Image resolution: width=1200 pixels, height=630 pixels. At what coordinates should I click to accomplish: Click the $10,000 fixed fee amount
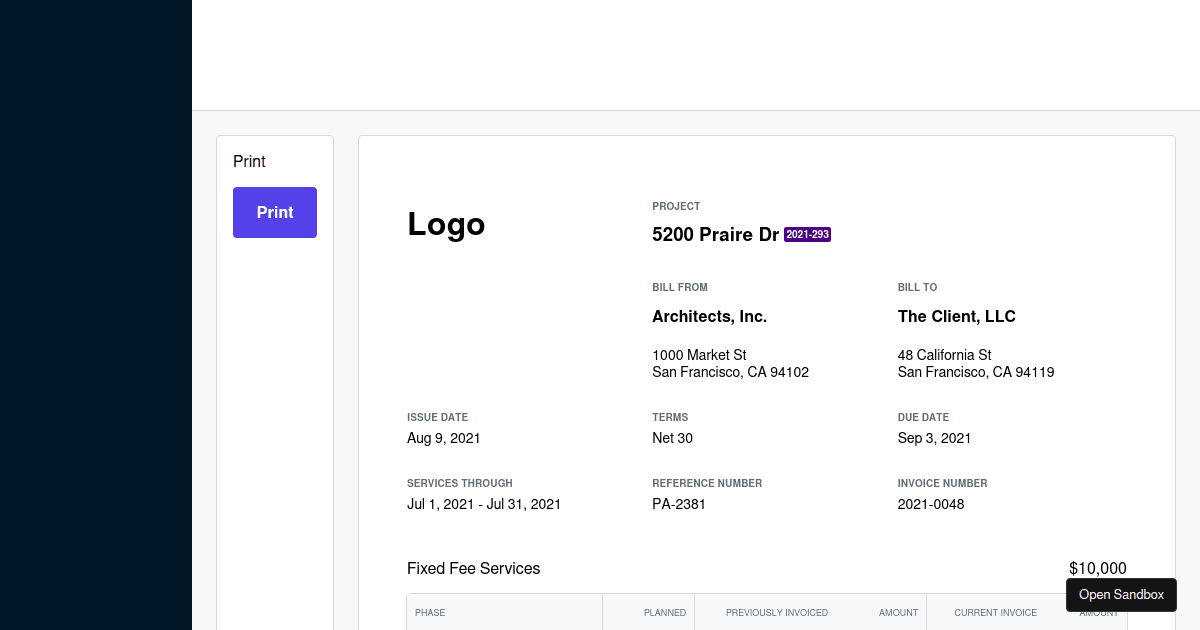(x=1097, y=568)
